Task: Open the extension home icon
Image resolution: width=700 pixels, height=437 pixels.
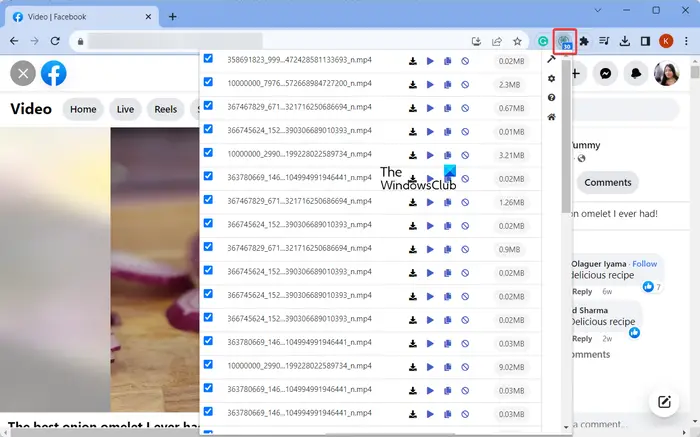Action: pyautogui.click(x=551, y=117)
